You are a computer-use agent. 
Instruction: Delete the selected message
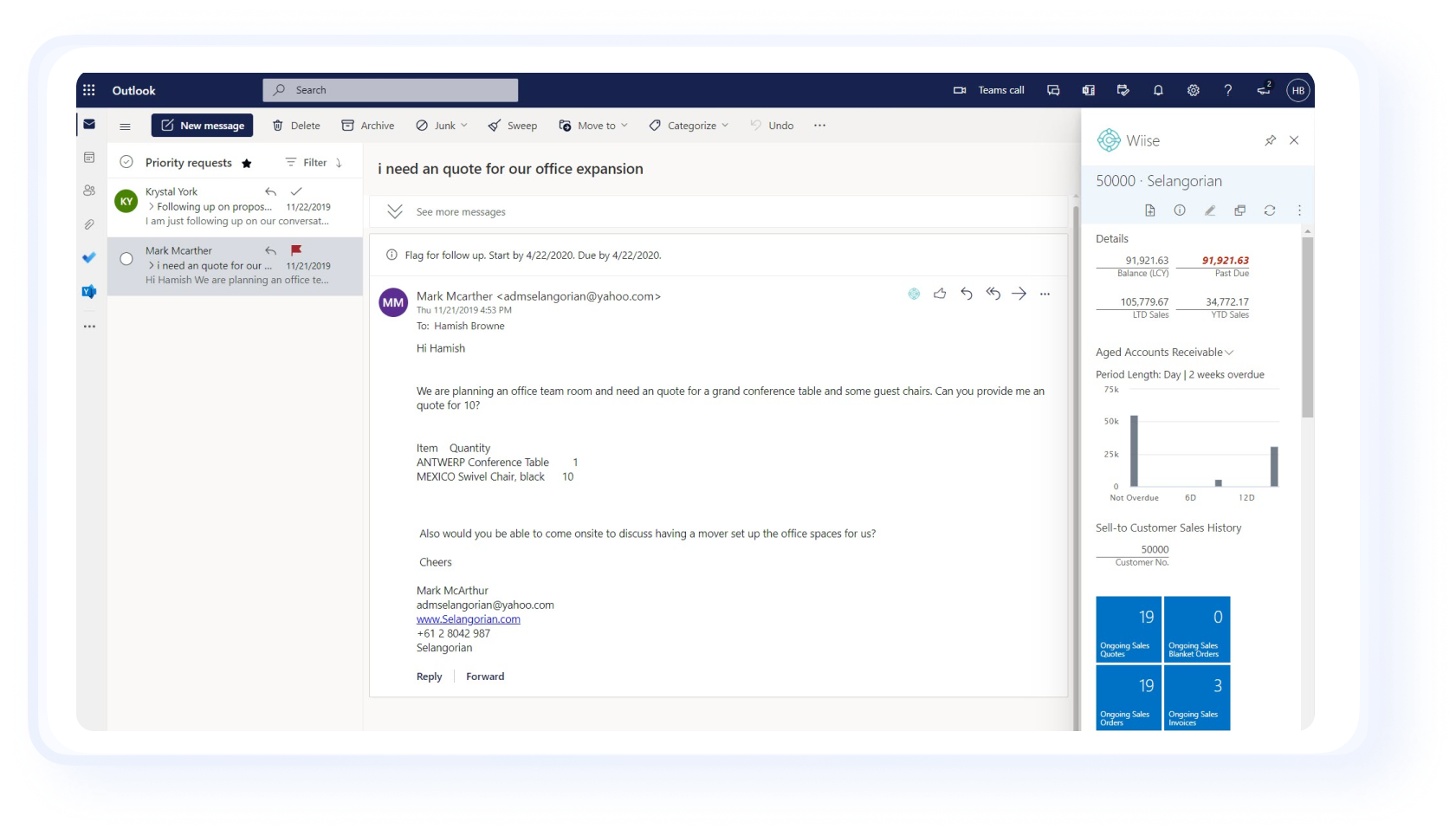point(296,126)
